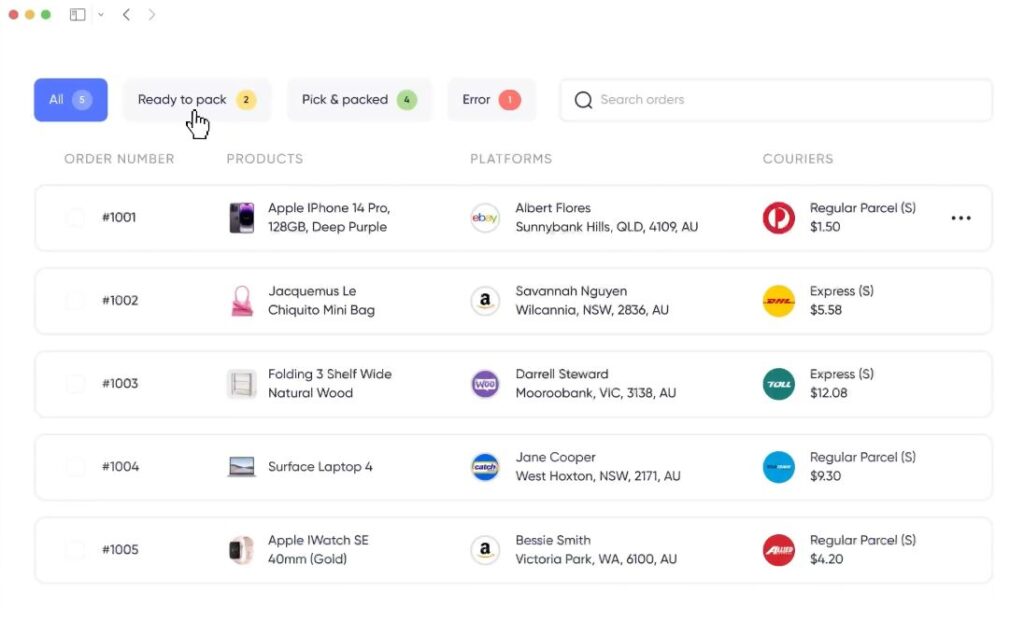Toggle the sidebar panel icon in the titlebar
1024x622 pixels.
pos(77,14)
